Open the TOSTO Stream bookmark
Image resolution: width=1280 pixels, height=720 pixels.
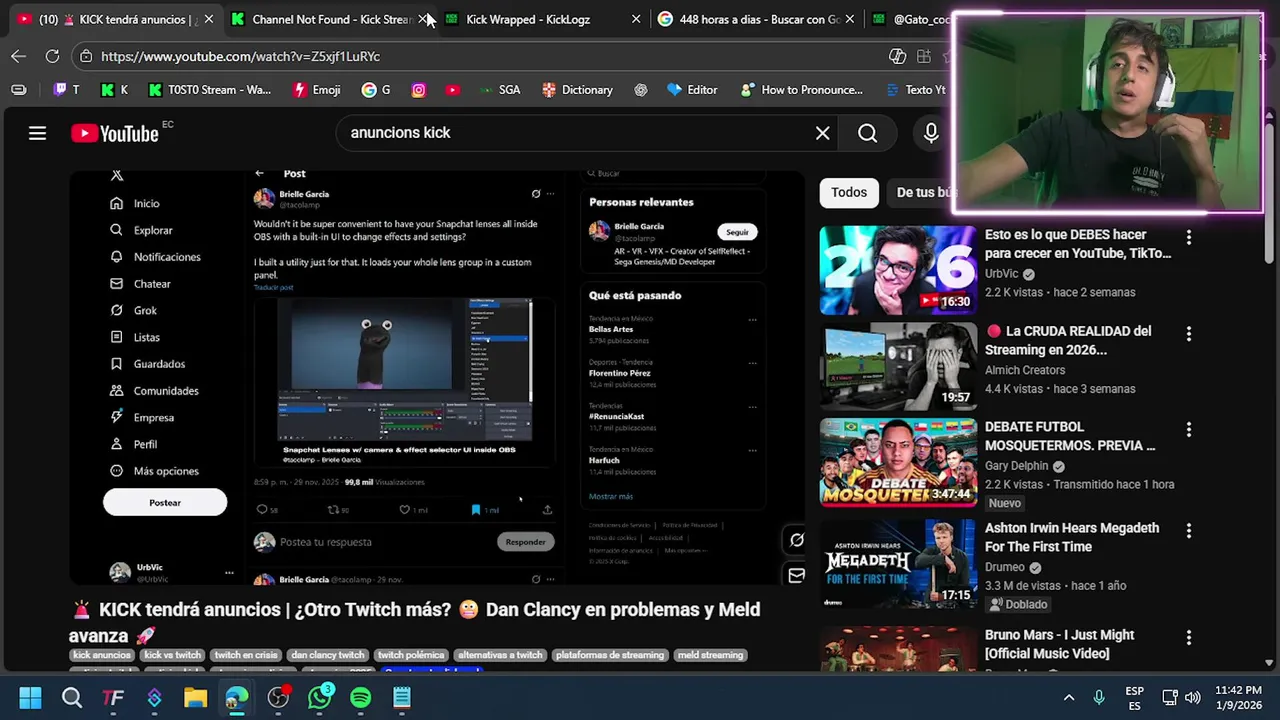tap(210, 90)
